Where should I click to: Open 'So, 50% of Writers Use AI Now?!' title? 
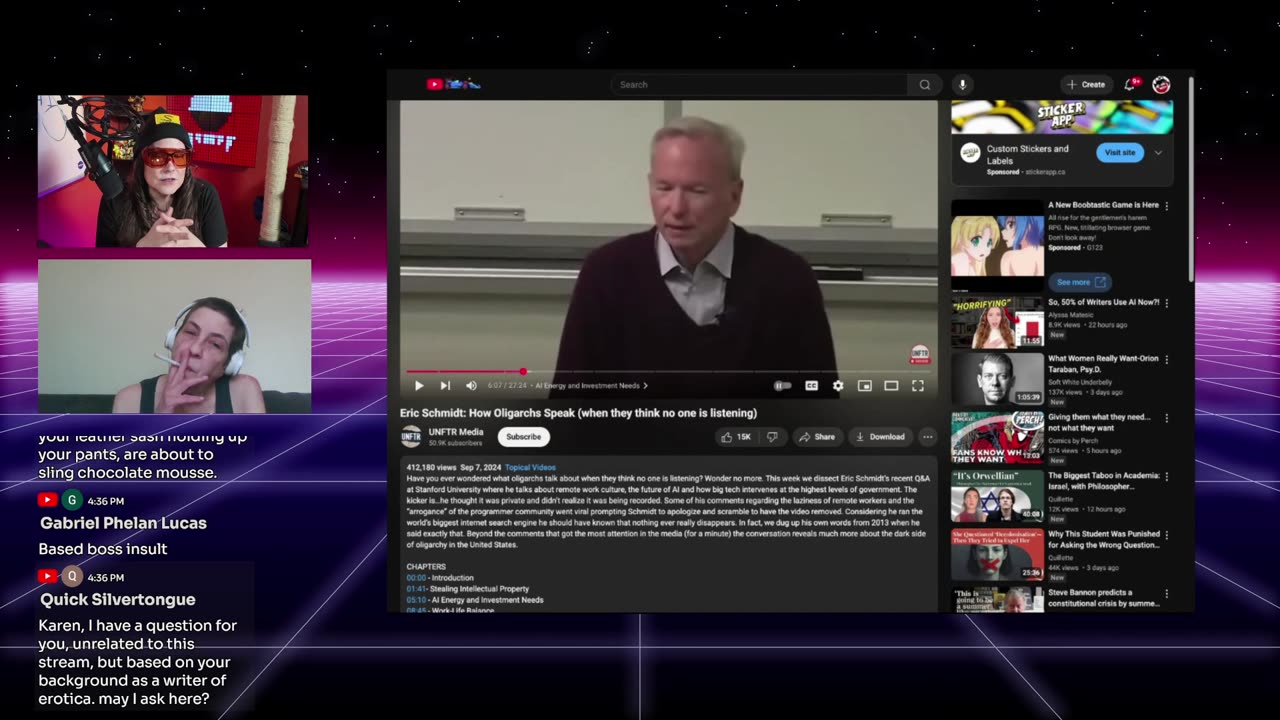point(1103,302)
